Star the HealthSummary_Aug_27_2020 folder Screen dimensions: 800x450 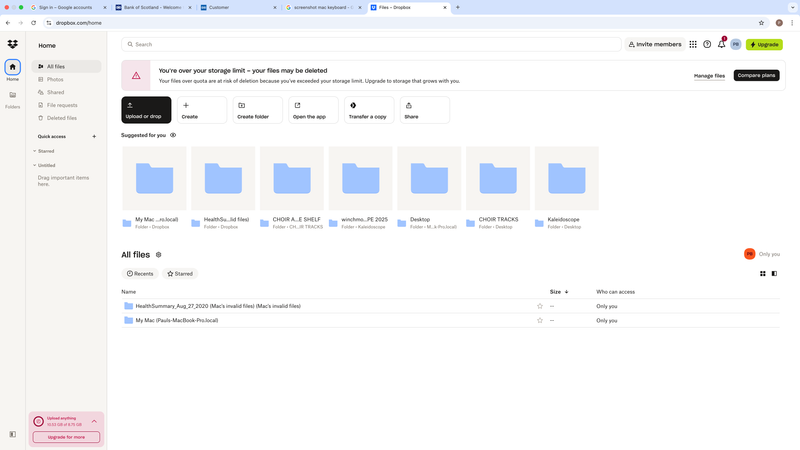[540, 306]
